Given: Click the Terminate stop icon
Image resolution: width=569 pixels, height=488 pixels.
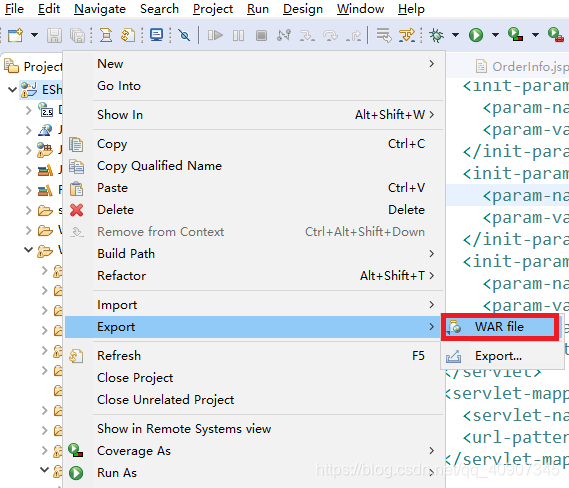Looking at the screenshot, I should point(261,36).
